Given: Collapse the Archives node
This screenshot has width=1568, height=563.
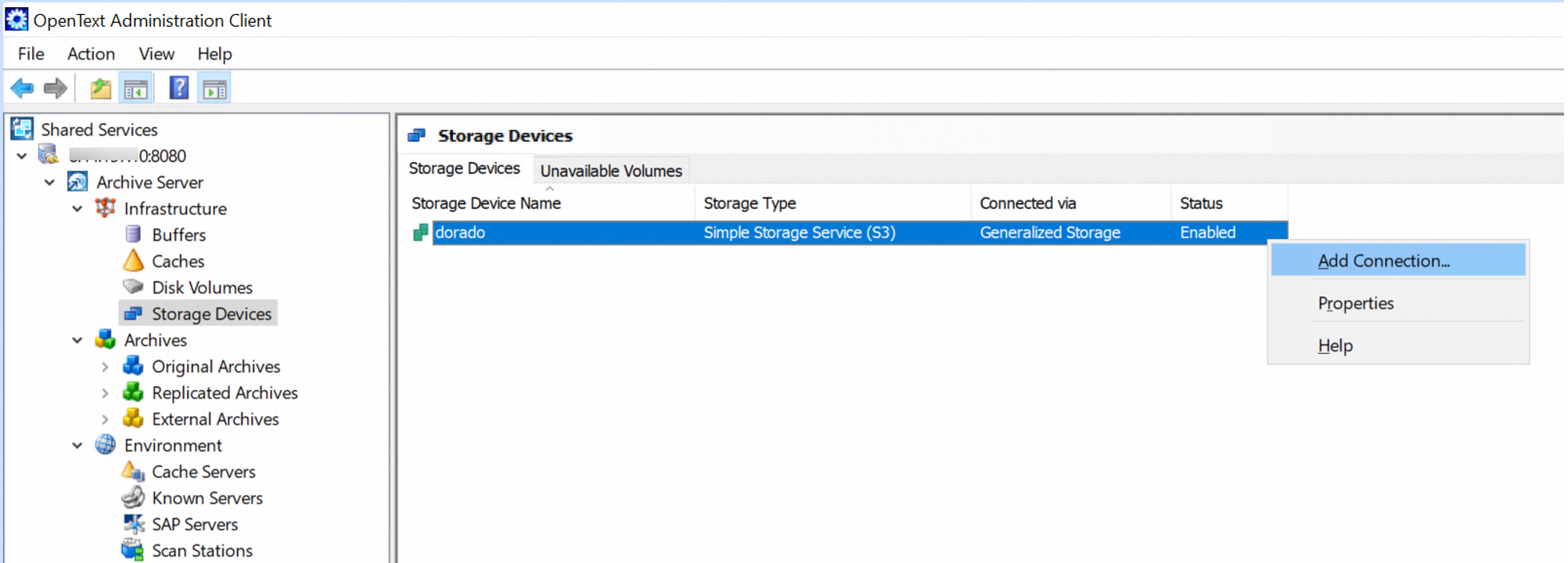Looking at the screenshot, I should pyautogui.click(x=77, y=340).
